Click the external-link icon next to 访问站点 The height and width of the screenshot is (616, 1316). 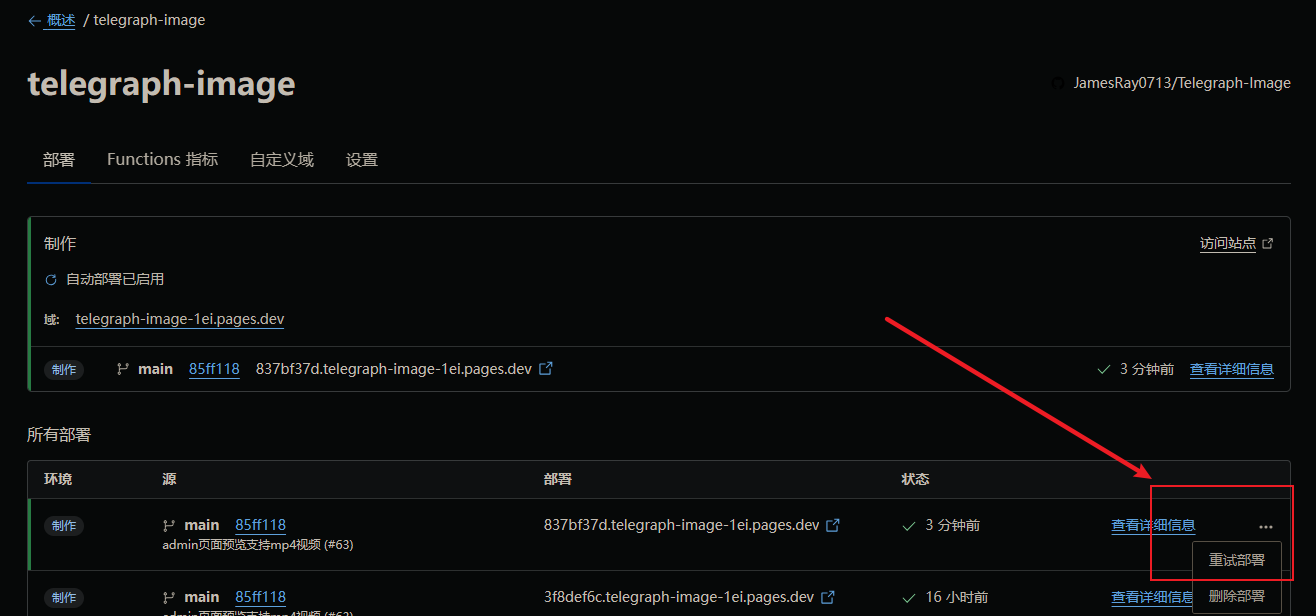tap(1268, 244)
